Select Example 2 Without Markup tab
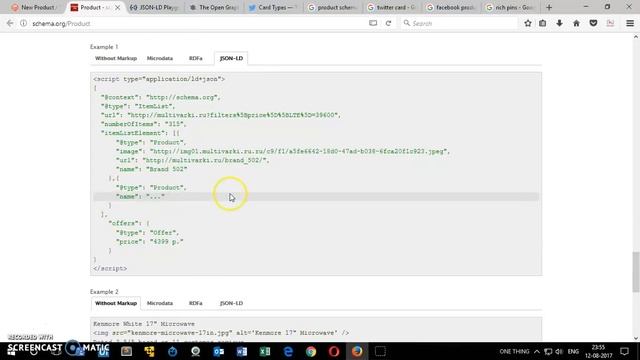640x360 pixels. click(116, 303)
